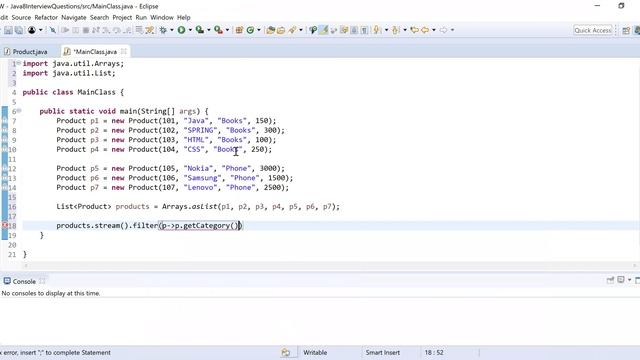The height and width of the screenshot is (360, 640).
Task: Run the program with green Run icon
Action: pos(181,30)
